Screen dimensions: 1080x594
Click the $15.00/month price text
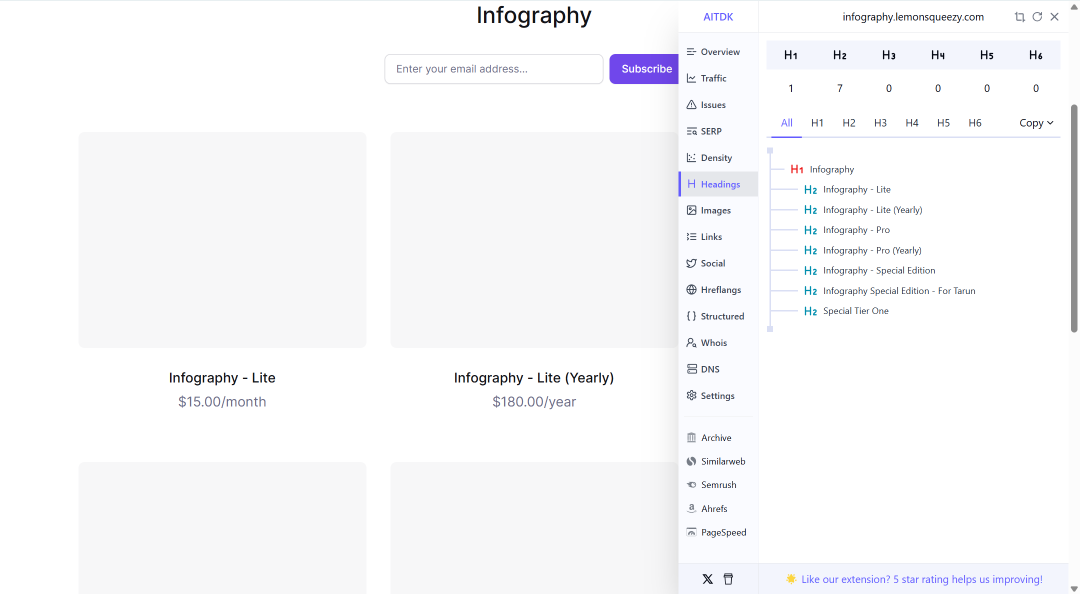[222, 402]
